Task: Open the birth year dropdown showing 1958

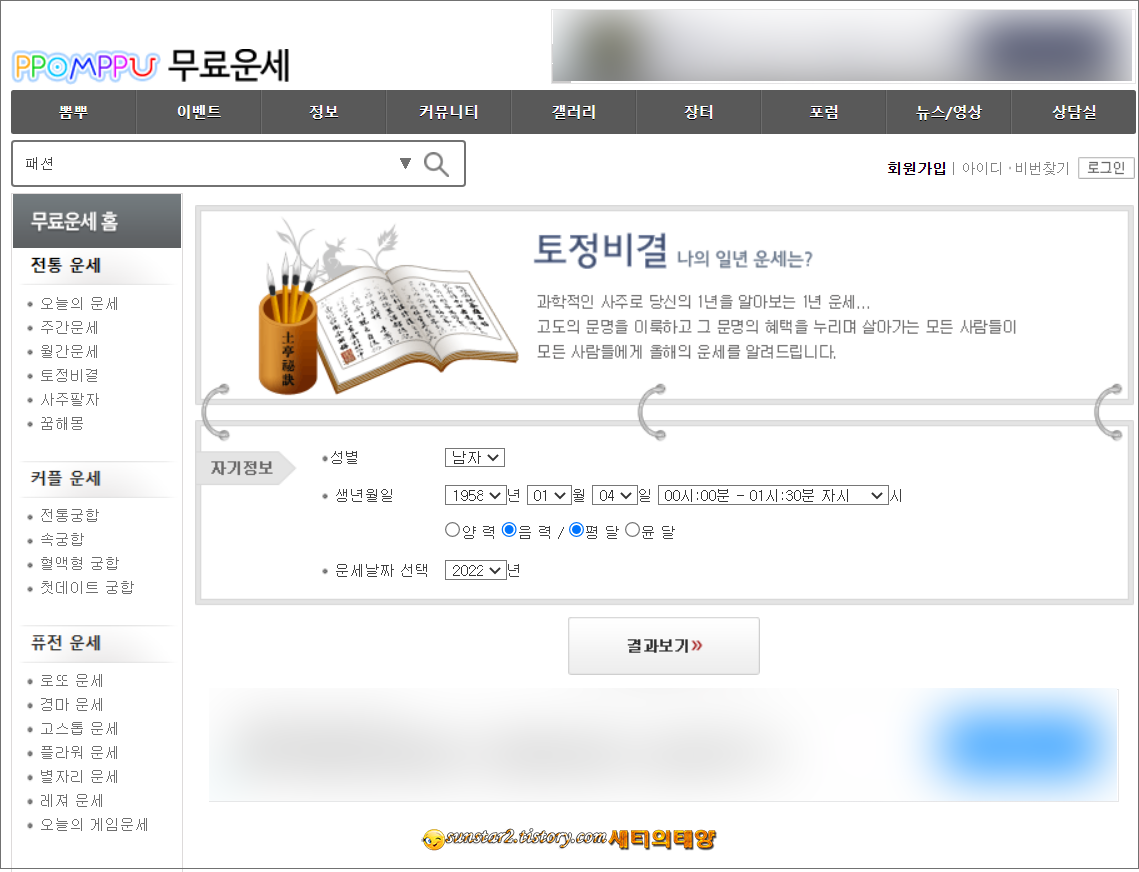Action: click(475, 494)
